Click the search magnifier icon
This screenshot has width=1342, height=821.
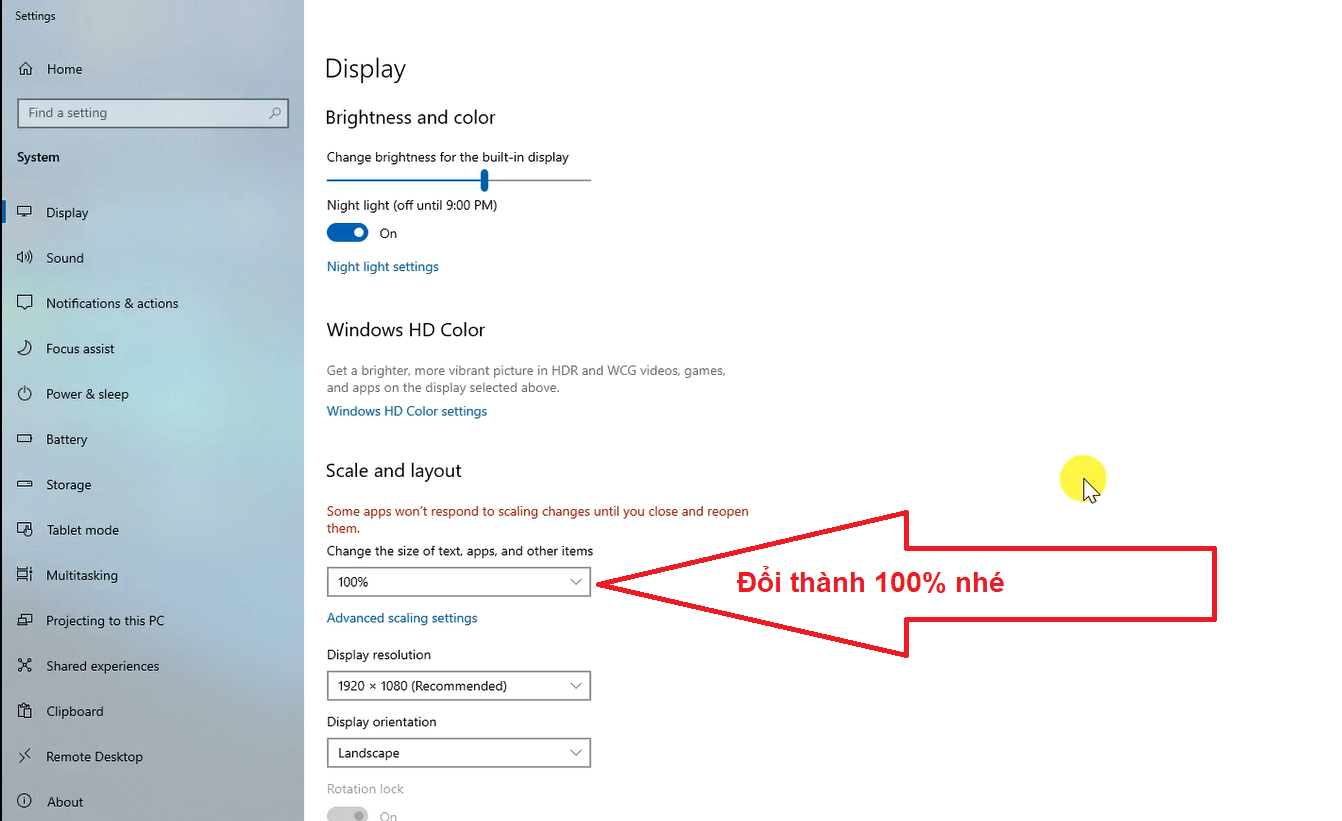point(275,113)
